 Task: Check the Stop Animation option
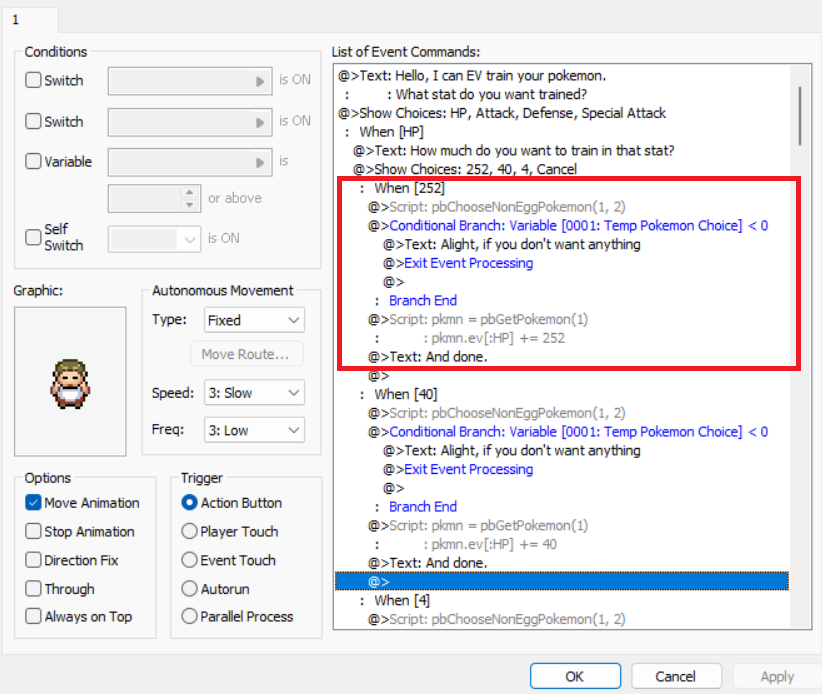[x=33, y=531]
